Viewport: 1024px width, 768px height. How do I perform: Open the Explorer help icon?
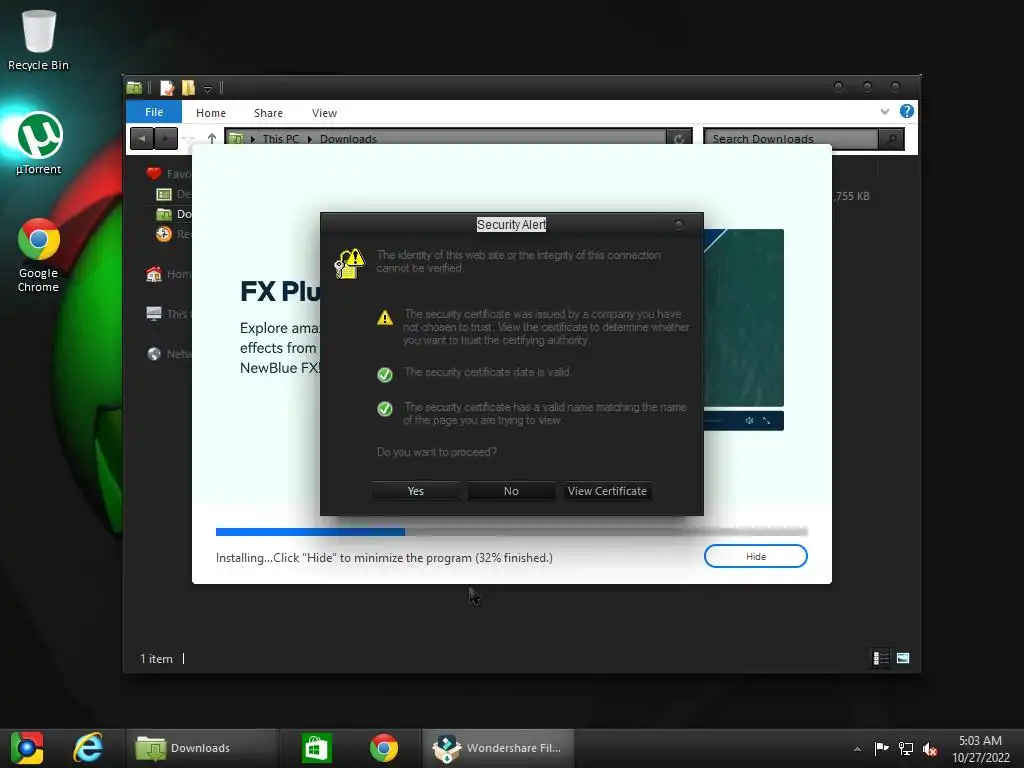coord(906,111)
